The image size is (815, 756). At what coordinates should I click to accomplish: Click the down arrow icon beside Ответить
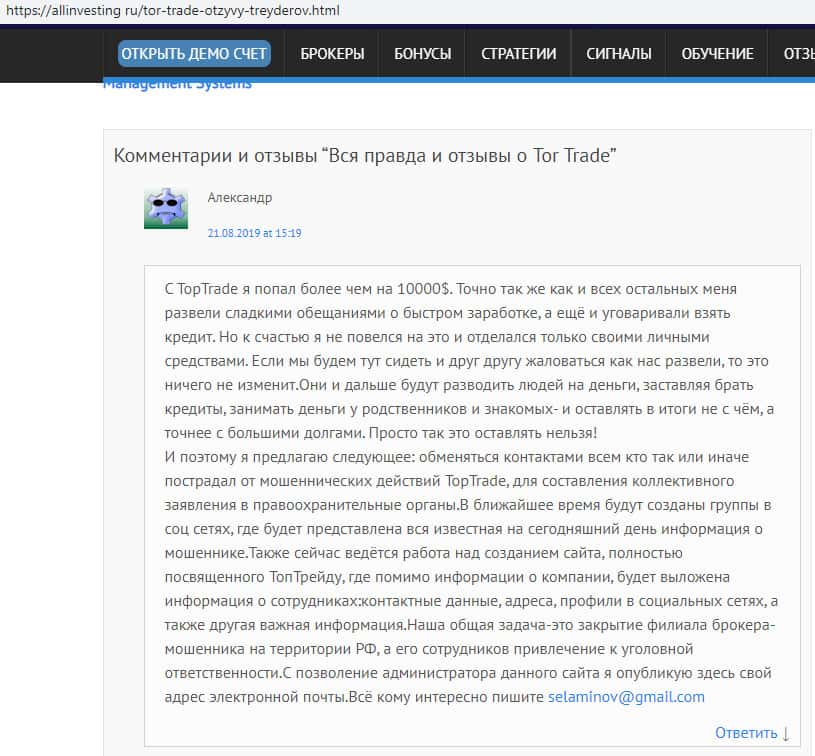[785, 734]
